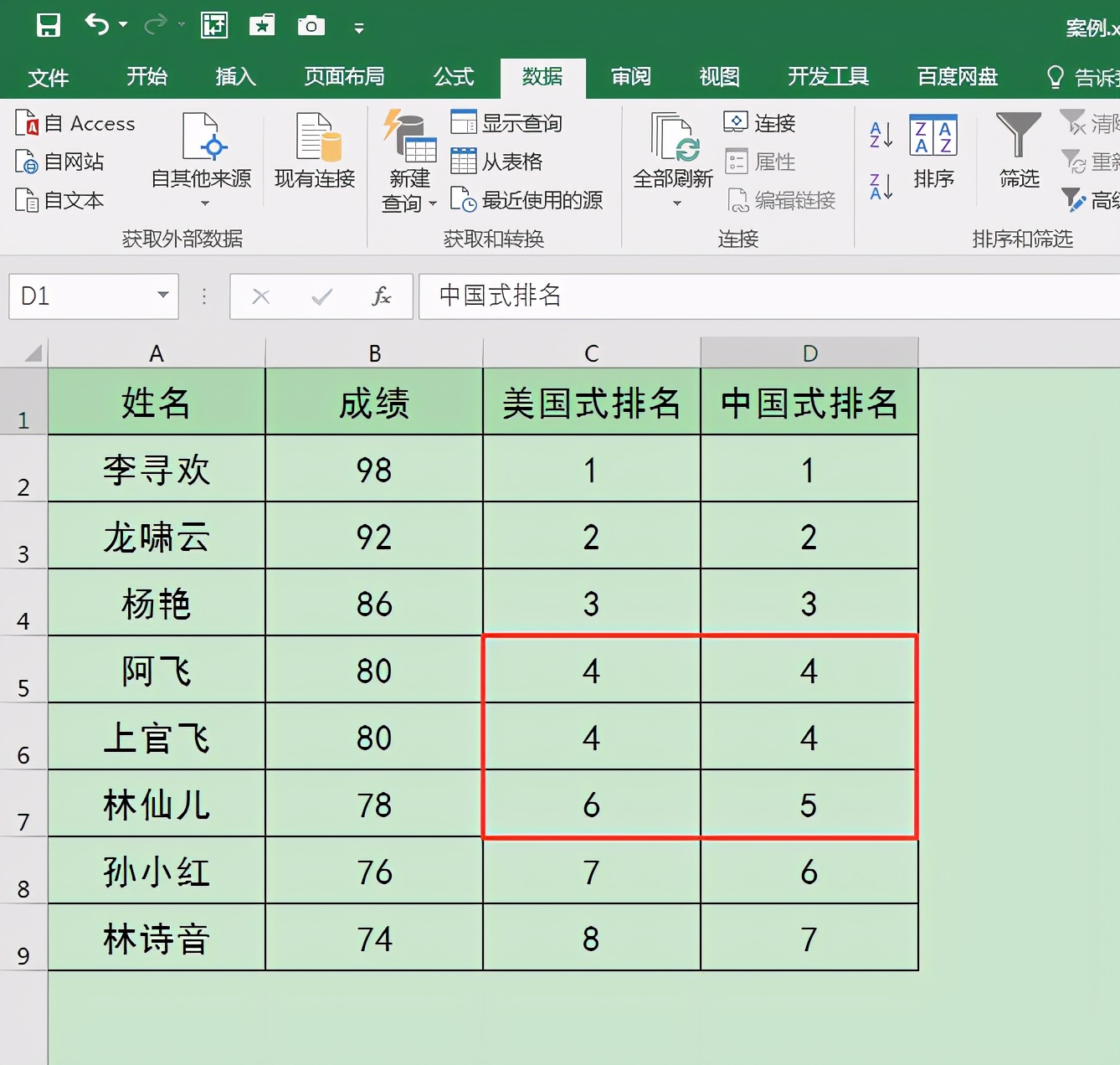Viewport: 1120px width, 1065px height.
Task: Open 自其他来源 data source dropdown
Action: (202, 161)
